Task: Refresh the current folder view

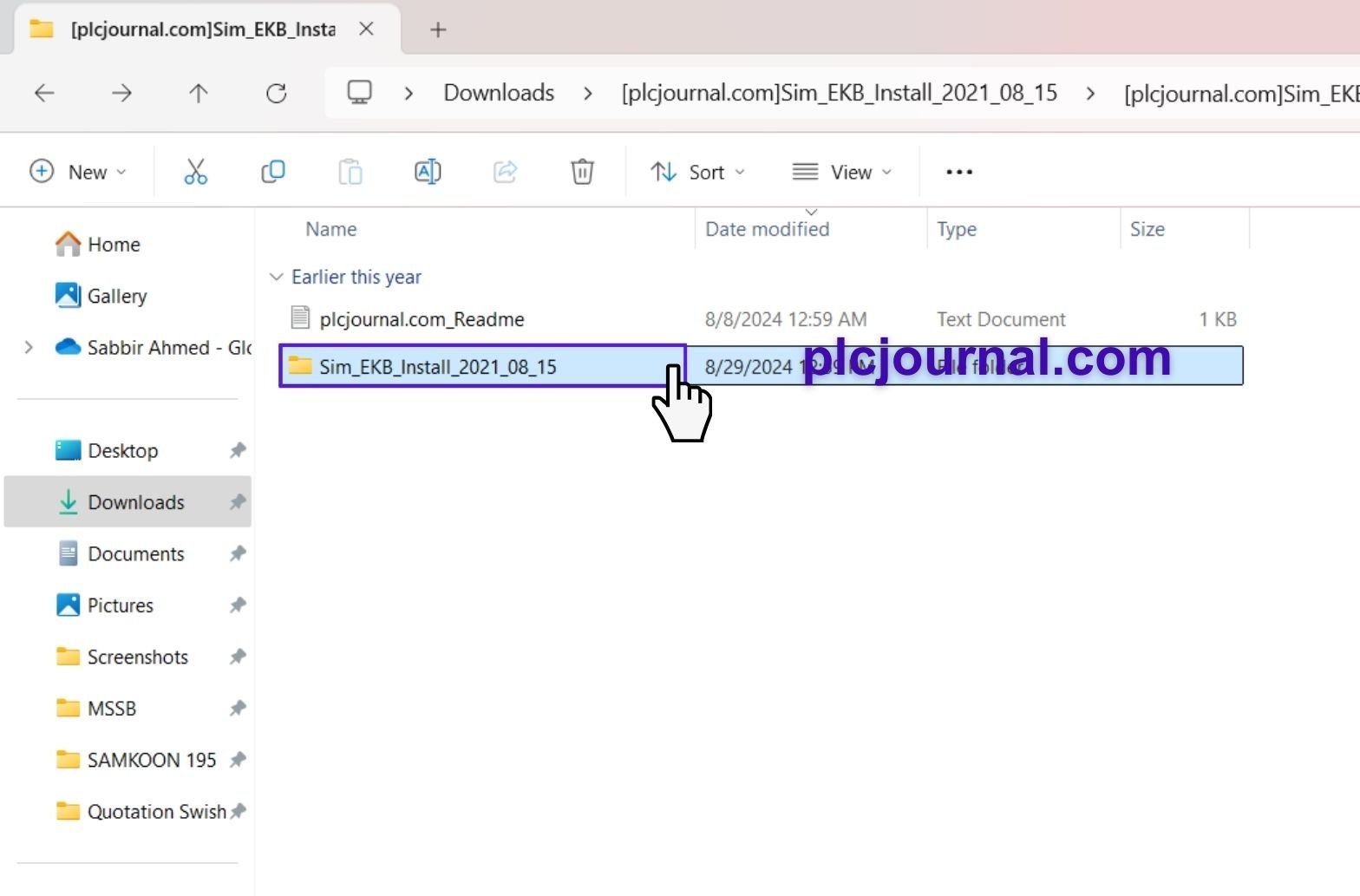Action: (x=276, y=93)
